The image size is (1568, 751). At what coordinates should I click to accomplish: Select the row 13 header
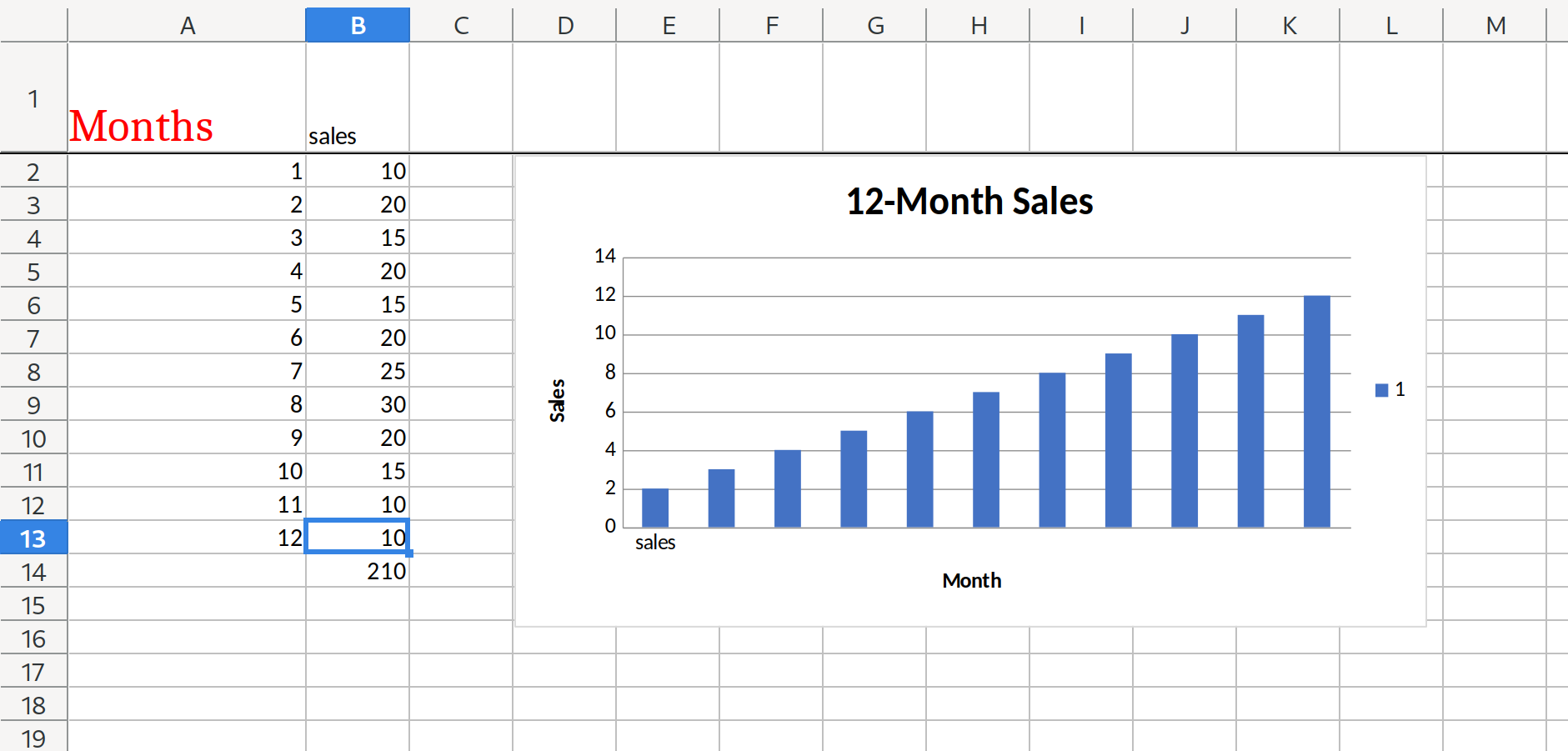pos(33,538)
